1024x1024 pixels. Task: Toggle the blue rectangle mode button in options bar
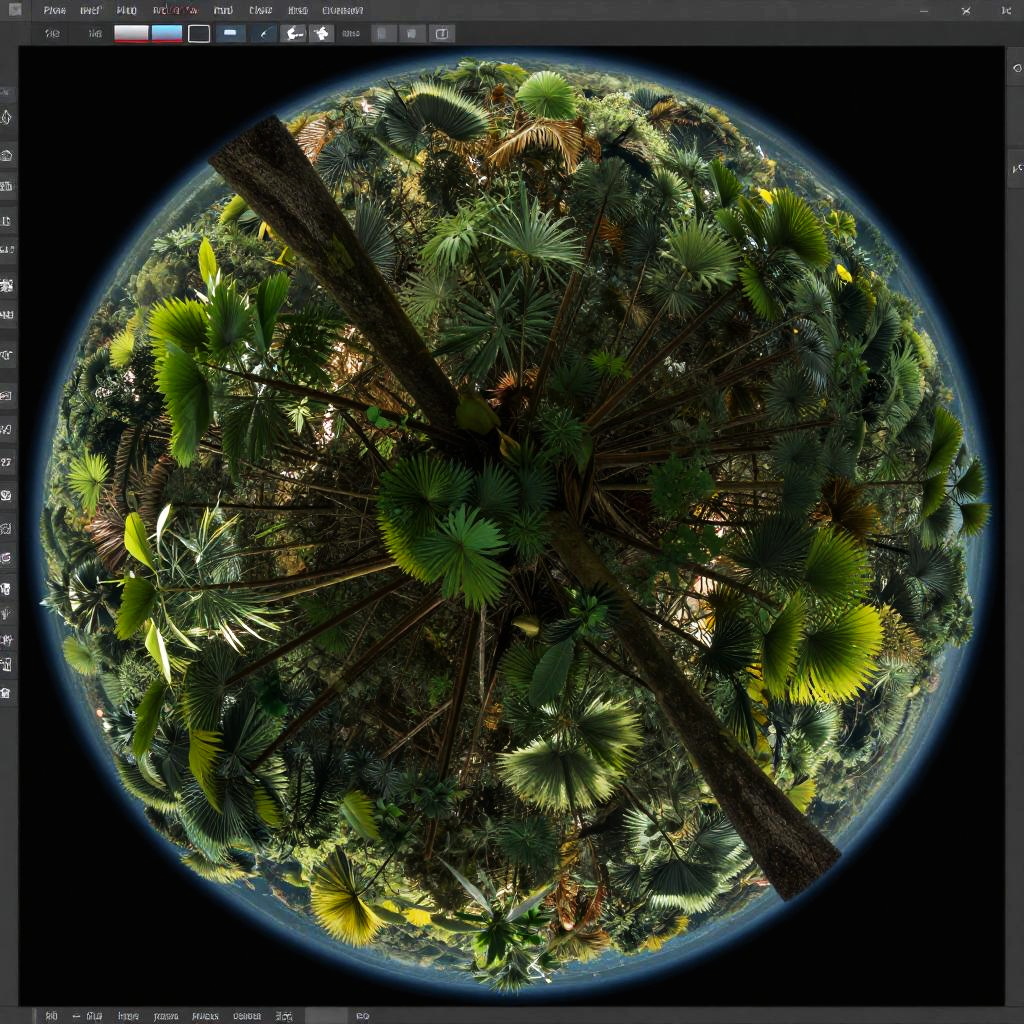point(230,33)
